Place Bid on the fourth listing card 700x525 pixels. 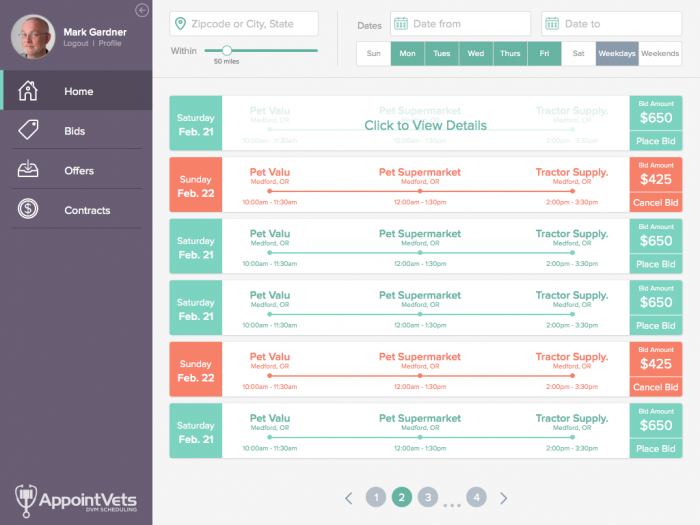point(656,326)
